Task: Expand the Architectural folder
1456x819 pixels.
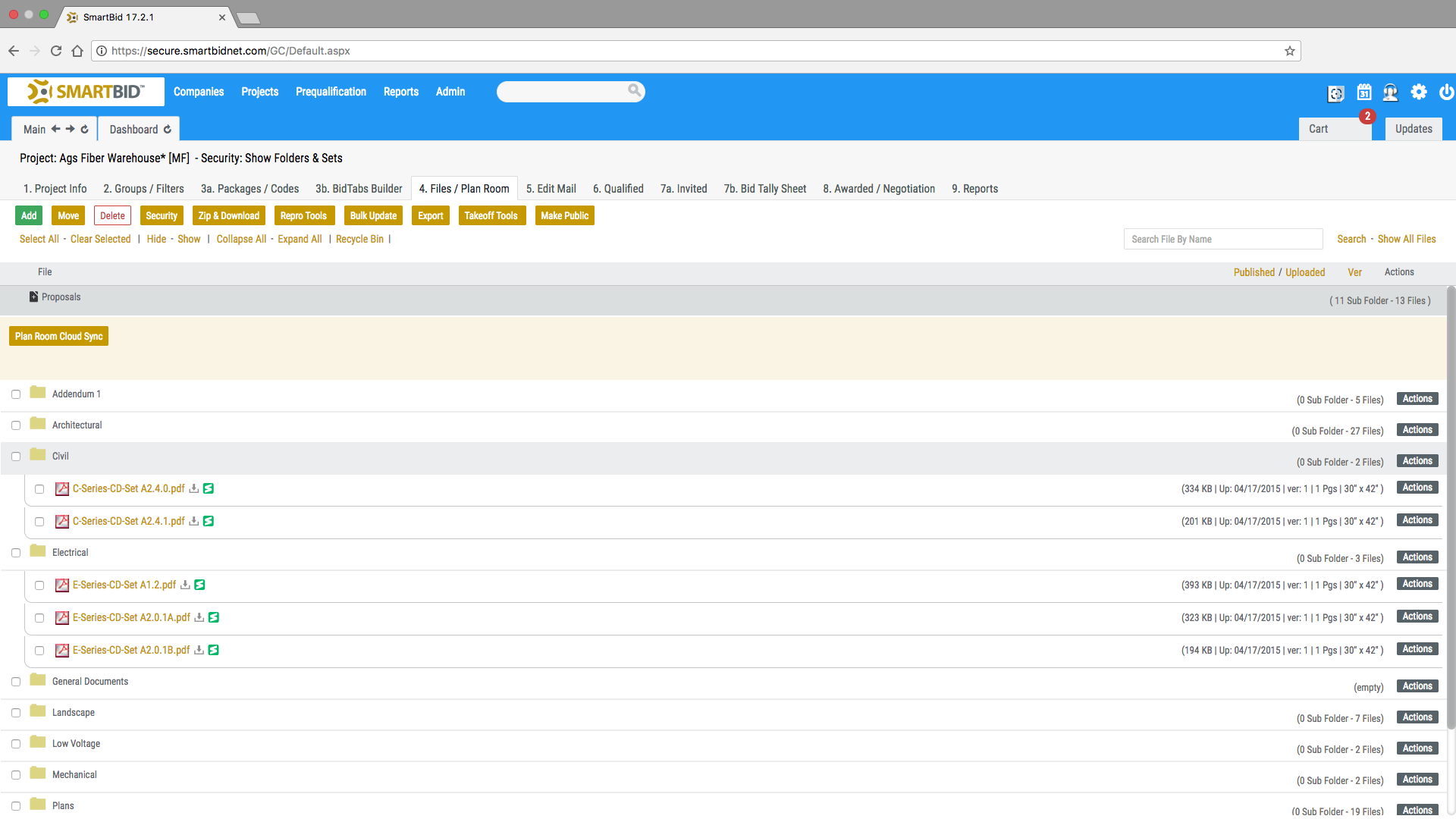Action: (77, 425)
